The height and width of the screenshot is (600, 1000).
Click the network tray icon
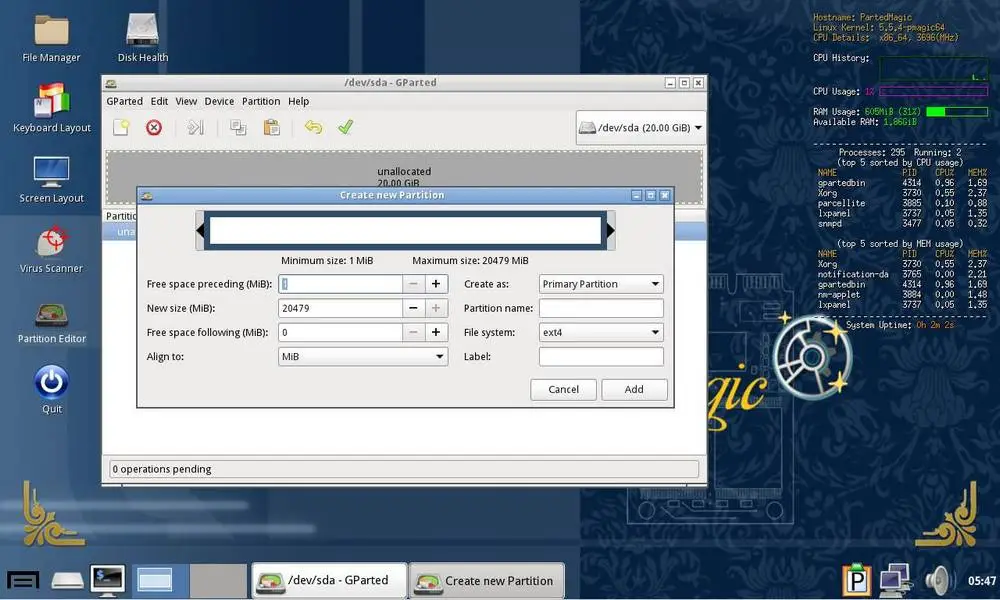895,580
